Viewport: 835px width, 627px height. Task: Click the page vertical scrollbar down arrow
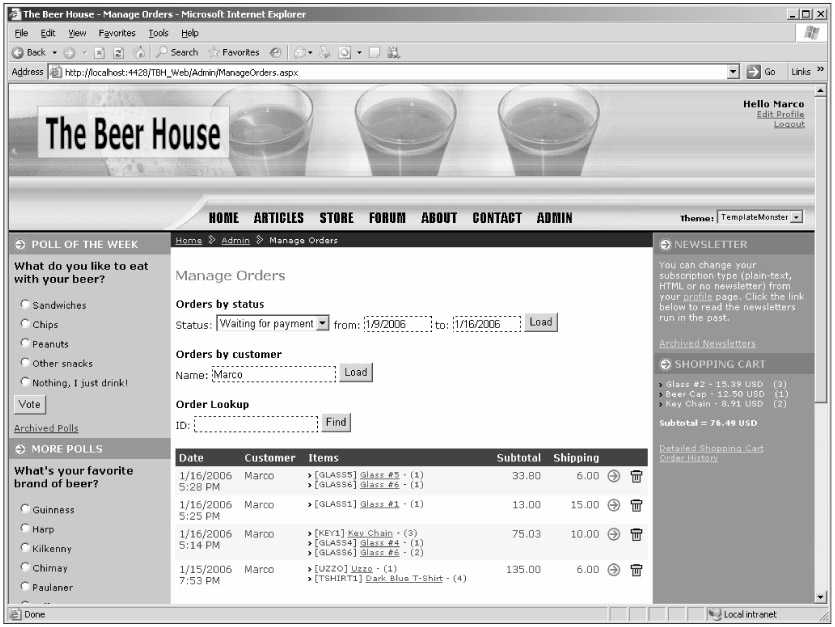click(x=822, y=597)
